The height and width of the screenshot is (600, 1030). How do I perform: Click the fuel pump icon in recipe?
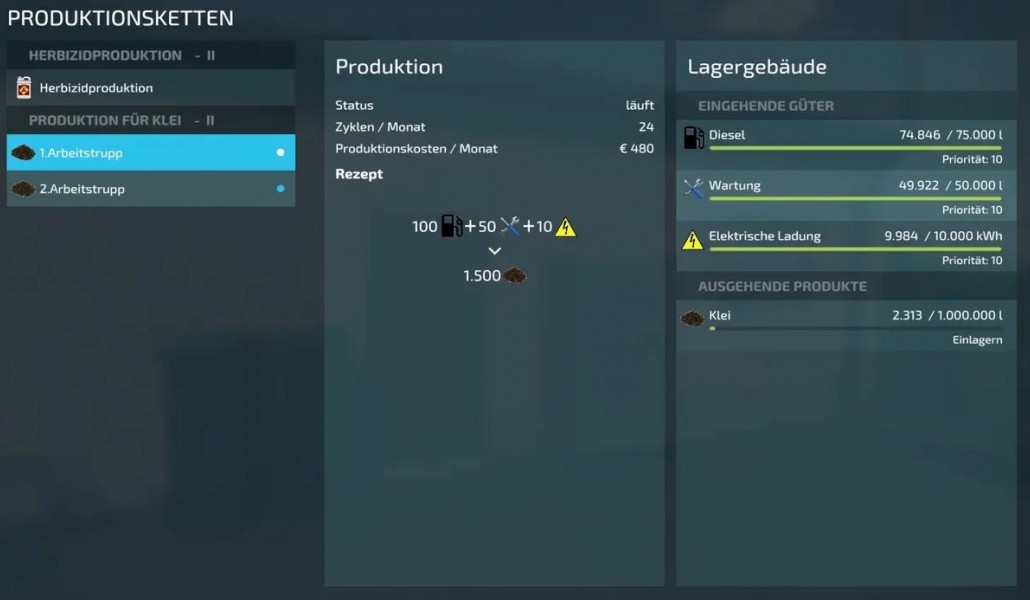click(451, 226)
